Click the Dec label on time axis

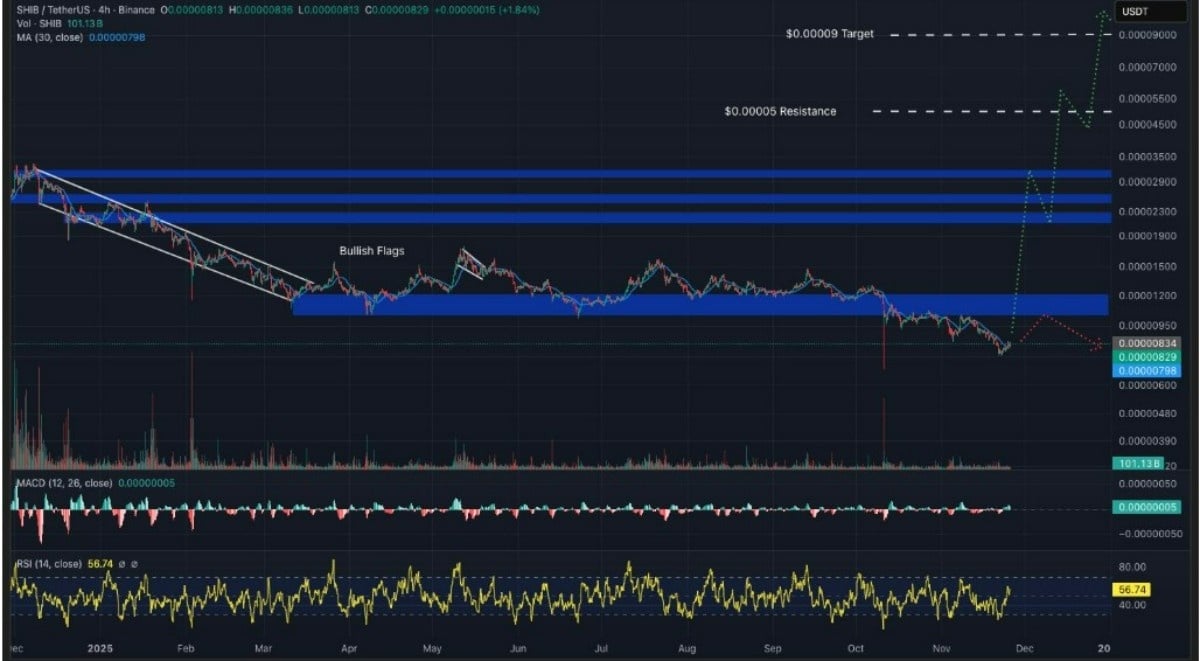click(1027, 648)
